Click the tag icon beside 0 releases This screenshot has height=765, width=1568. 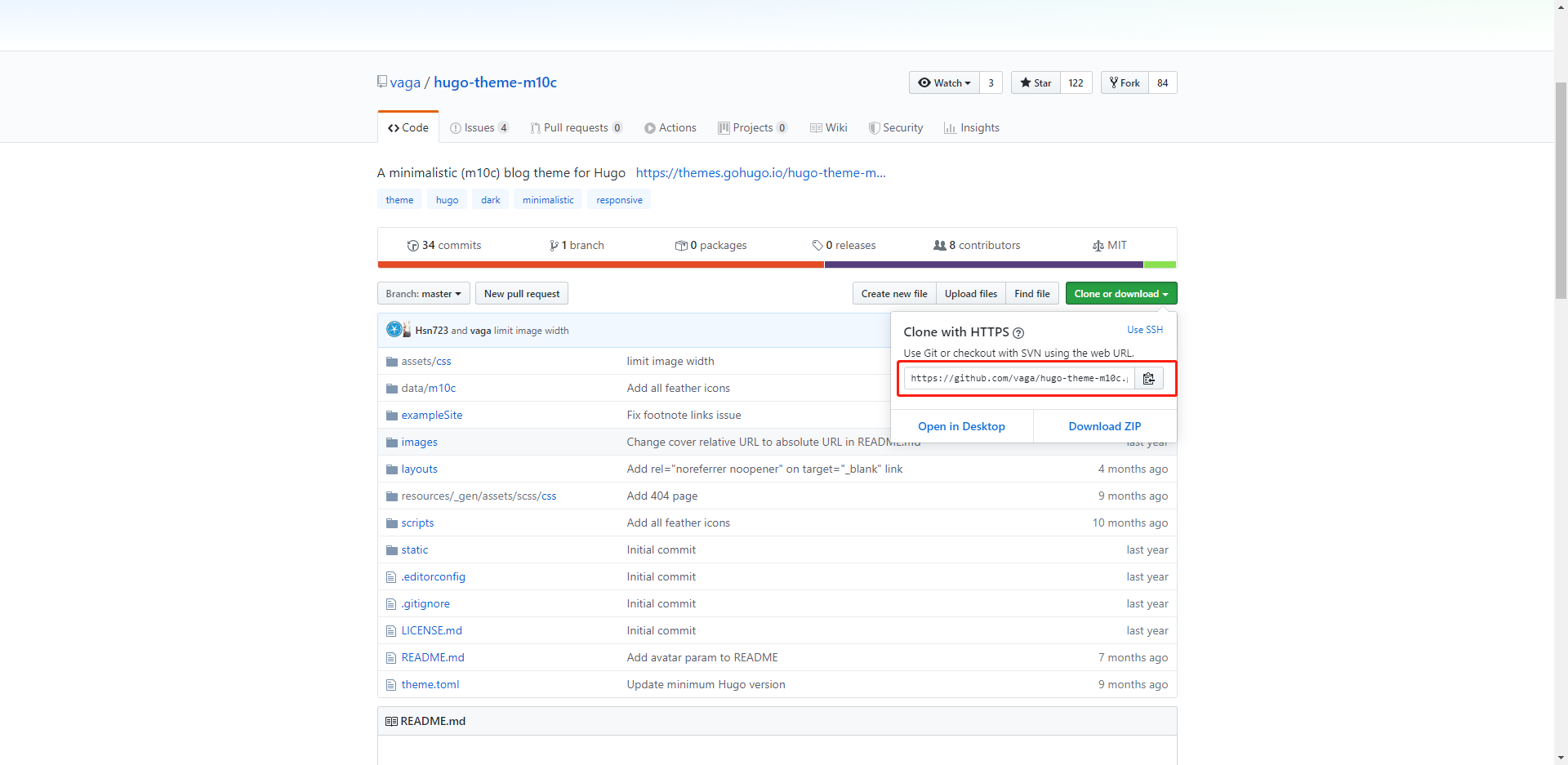point(817,246)
